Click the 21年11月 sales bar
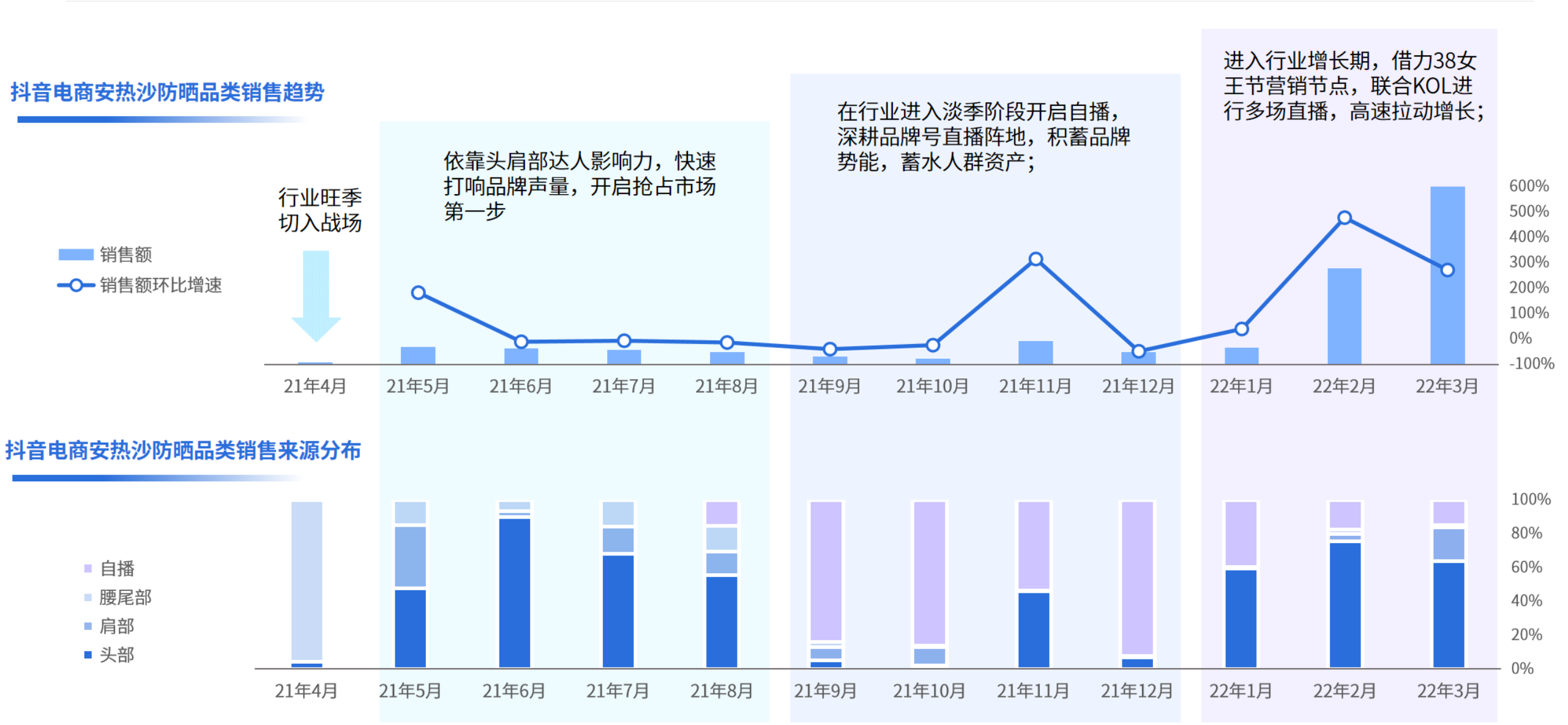Viewport: 1568px width, 725px height. point(1035,353)
